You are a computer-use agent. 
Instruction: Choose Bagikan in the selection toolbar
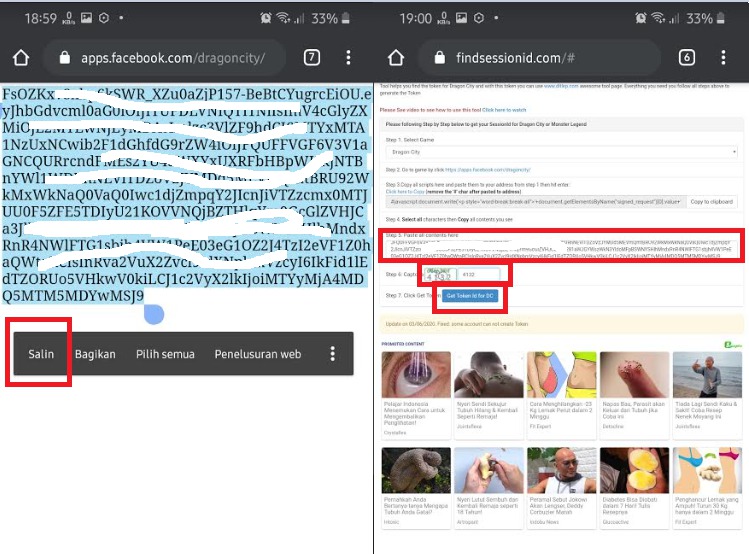click(x=95, y=354)
